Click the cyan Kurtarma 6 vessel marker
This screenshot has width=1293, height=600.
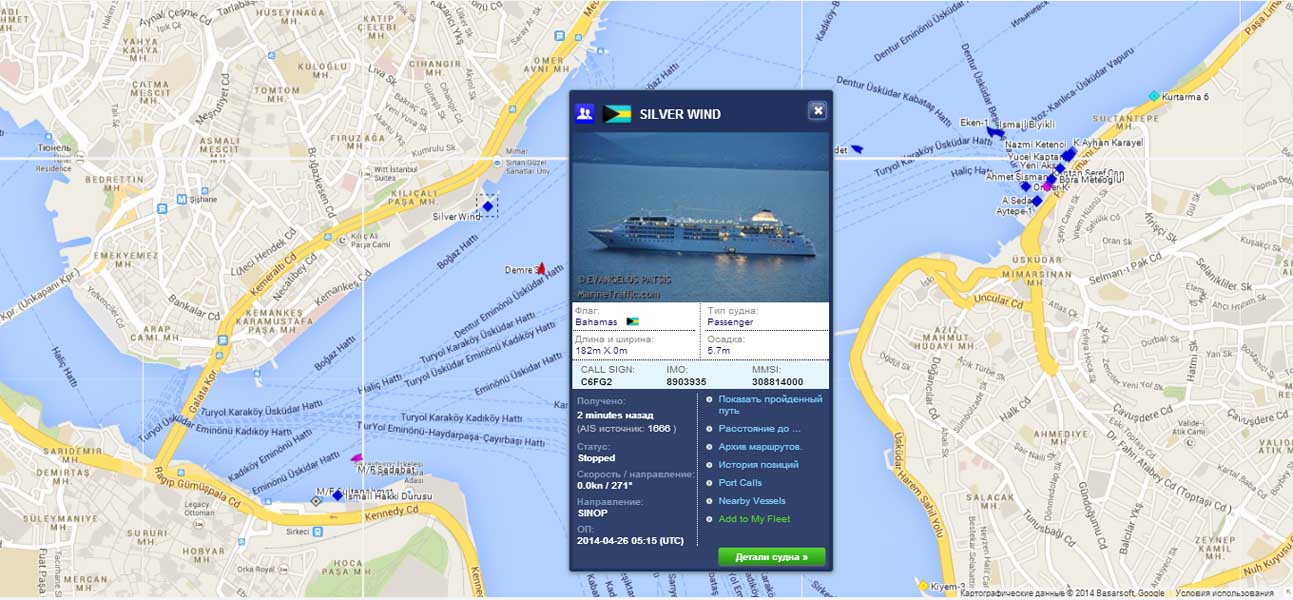(x=1154, y=96)
